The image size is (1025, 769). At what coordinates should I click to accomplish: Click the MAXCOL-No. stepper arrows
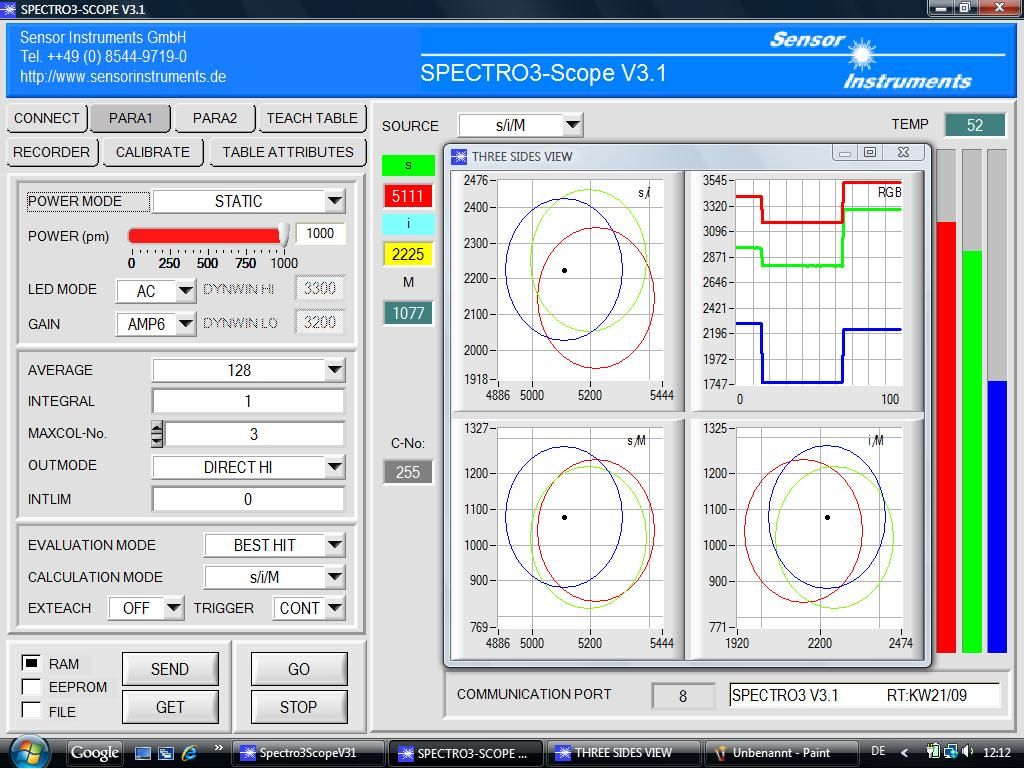pyautogui.click(x=157, y=434)
